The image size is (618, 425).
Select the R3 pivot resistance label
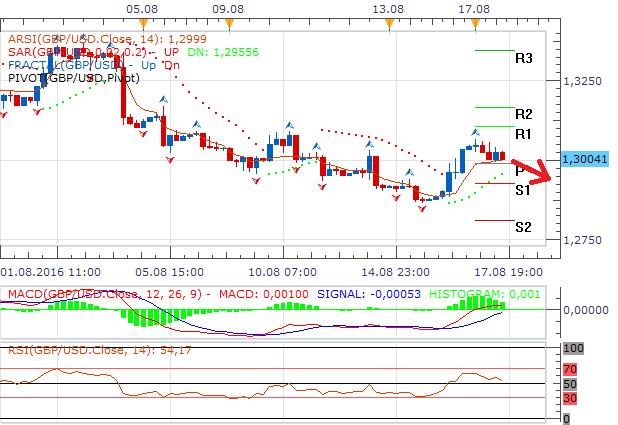(523, 58)
